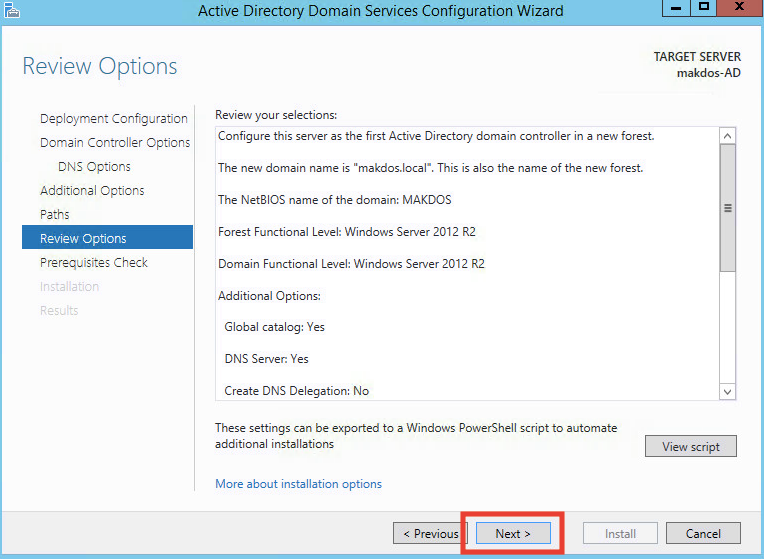Click the wizard app icon in title bar

[11, 9]
